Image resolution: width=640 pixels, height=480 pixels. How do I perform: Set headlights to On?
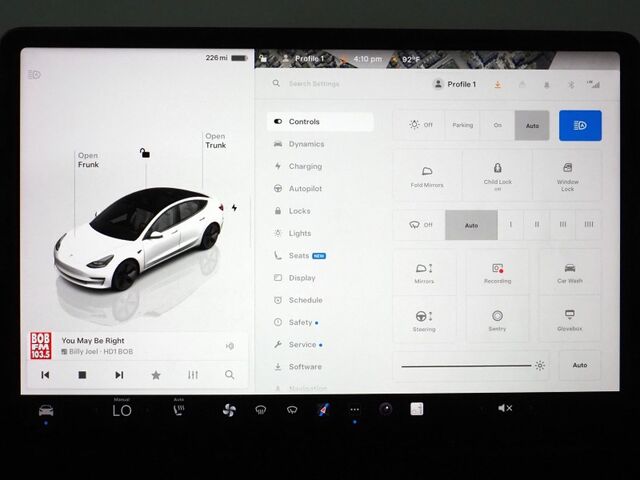(x=497, y=125)
